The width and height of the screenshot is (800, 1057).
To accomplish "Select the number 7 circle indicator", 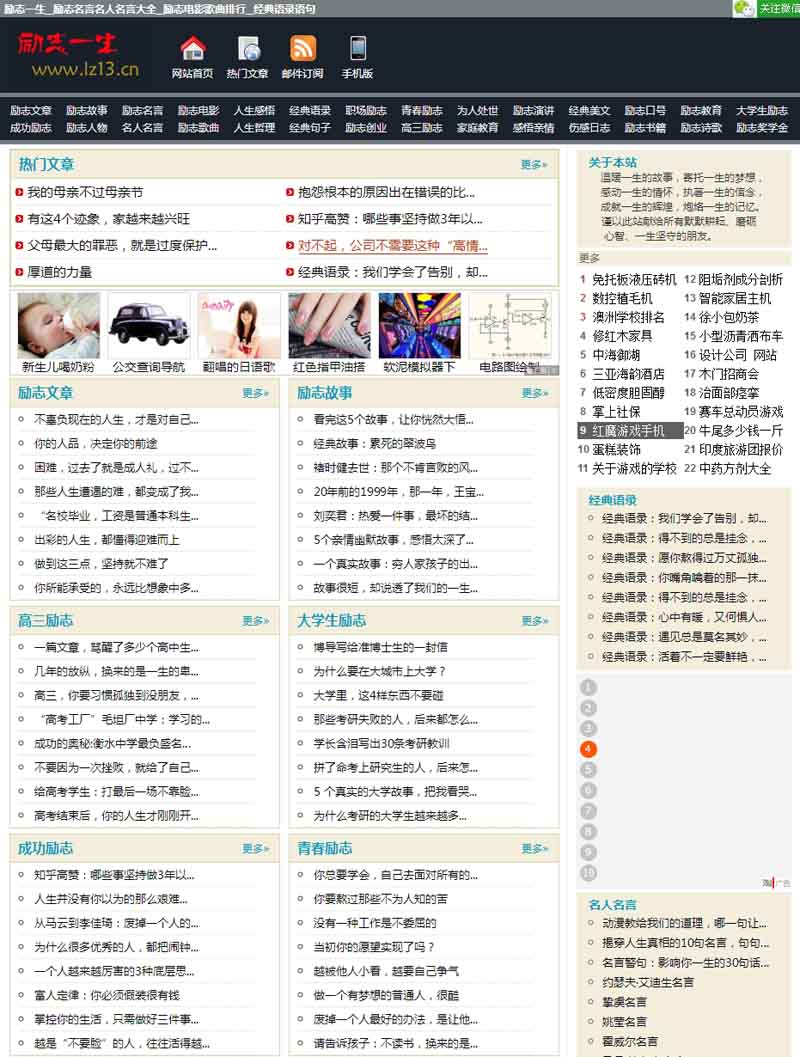I will coord(588,811).
